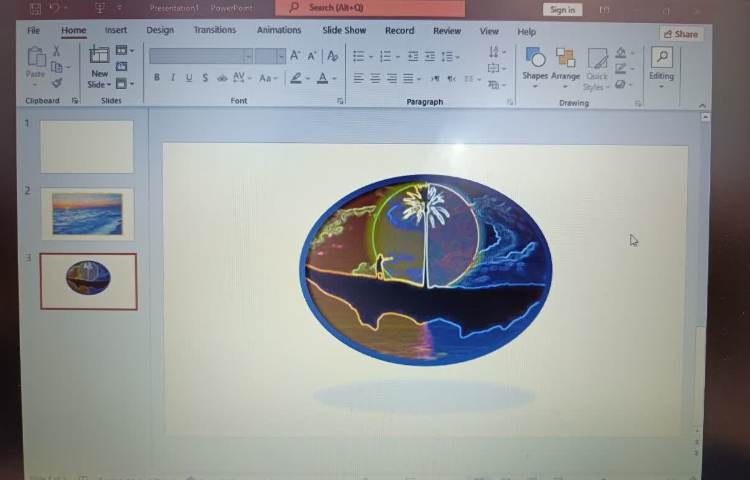Click the Cut scissors icon
This screenshot has height=480, width=750.
pos(57,51)
